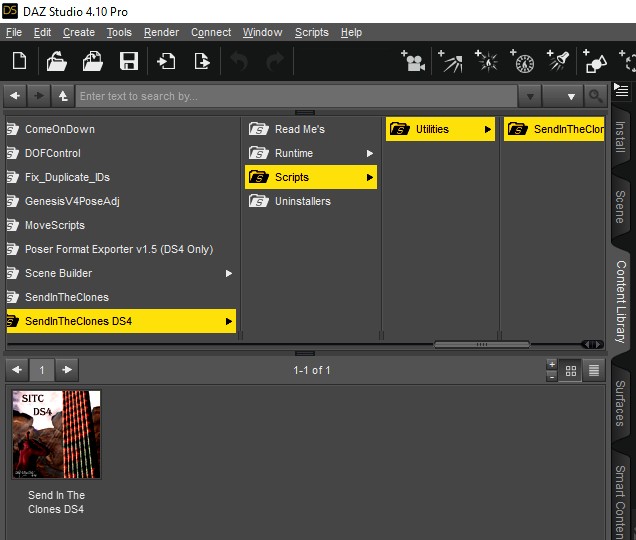
Task: Increase thumbnail size with plus button
Action: pos(552,364)
